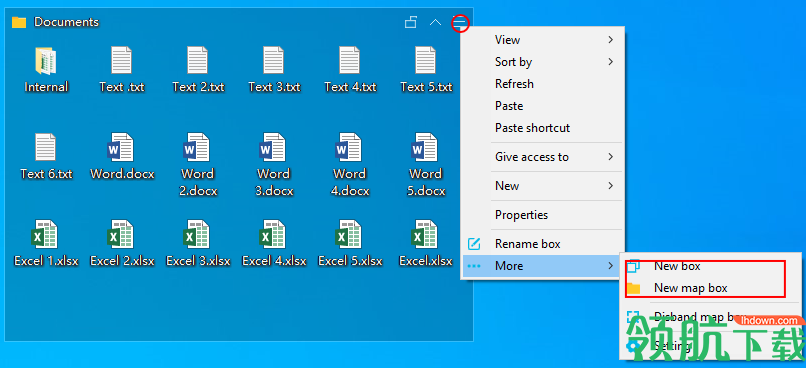
Task: Select the Word 5.docx file icon
Action: (x=425, y=147)
